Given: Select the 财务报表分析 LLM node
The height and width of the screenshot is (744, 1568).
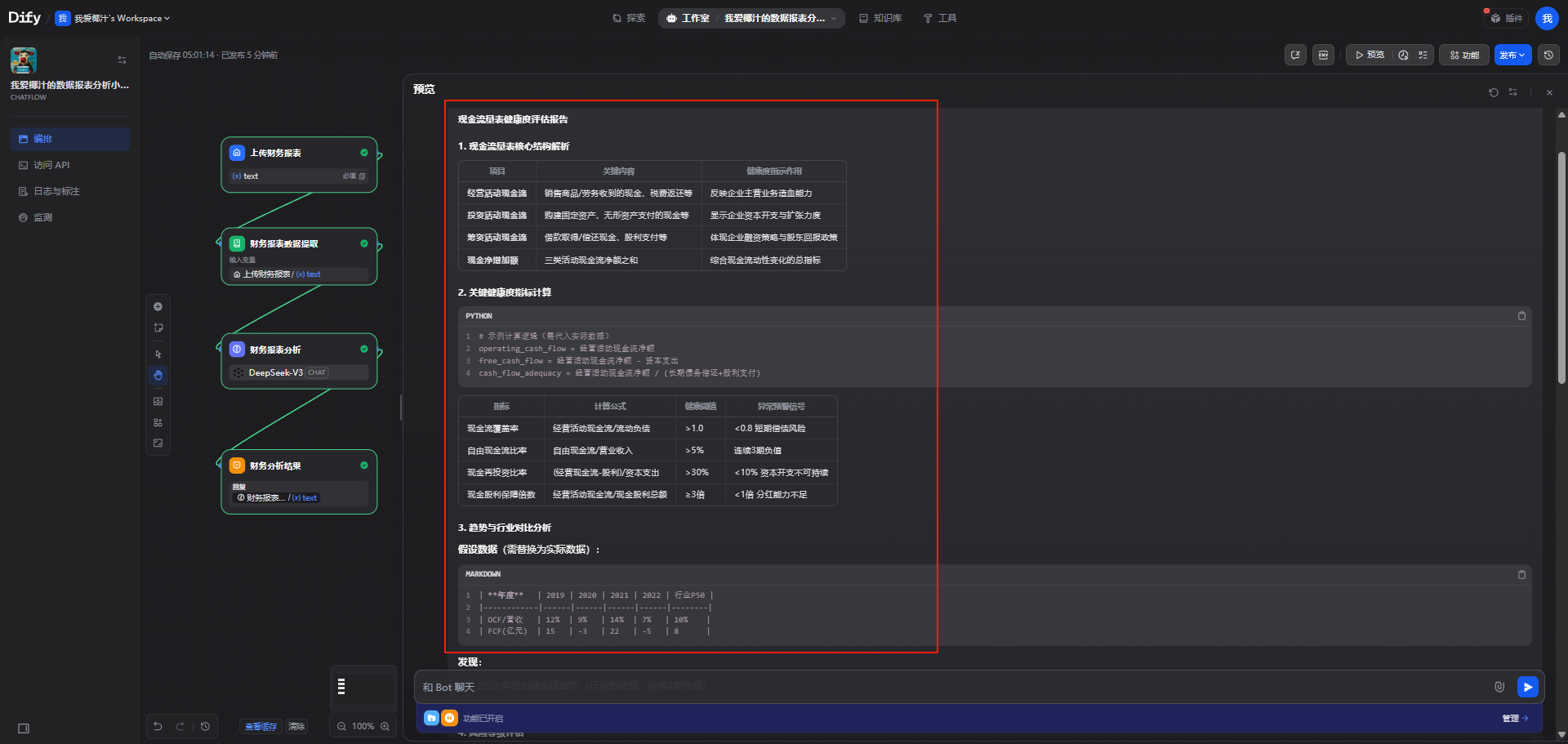Looking at the screenshot, I should pos(299,361).
